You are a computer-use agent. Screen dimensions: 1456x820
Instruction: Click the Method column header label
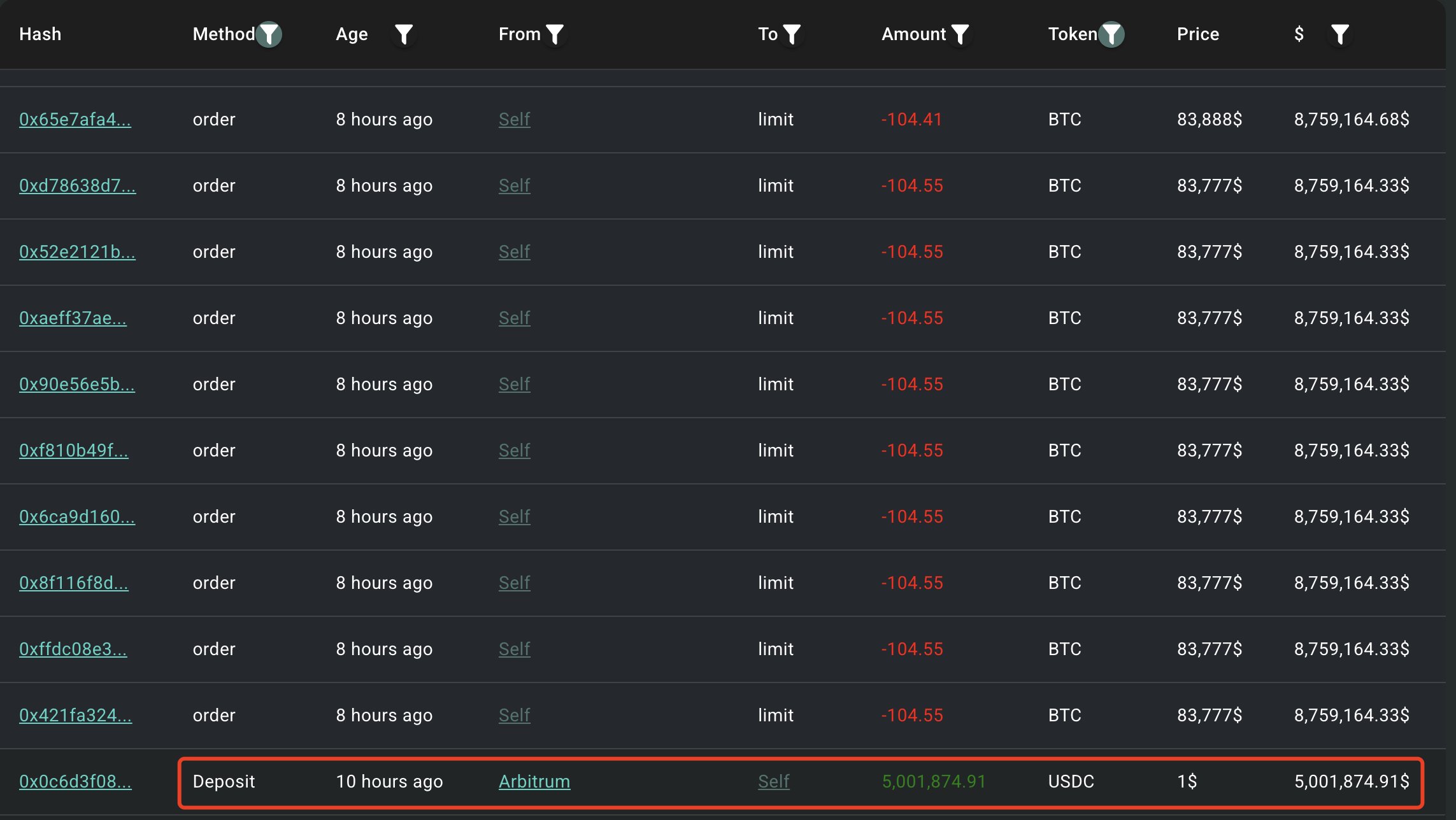click(x=224, y=34)
